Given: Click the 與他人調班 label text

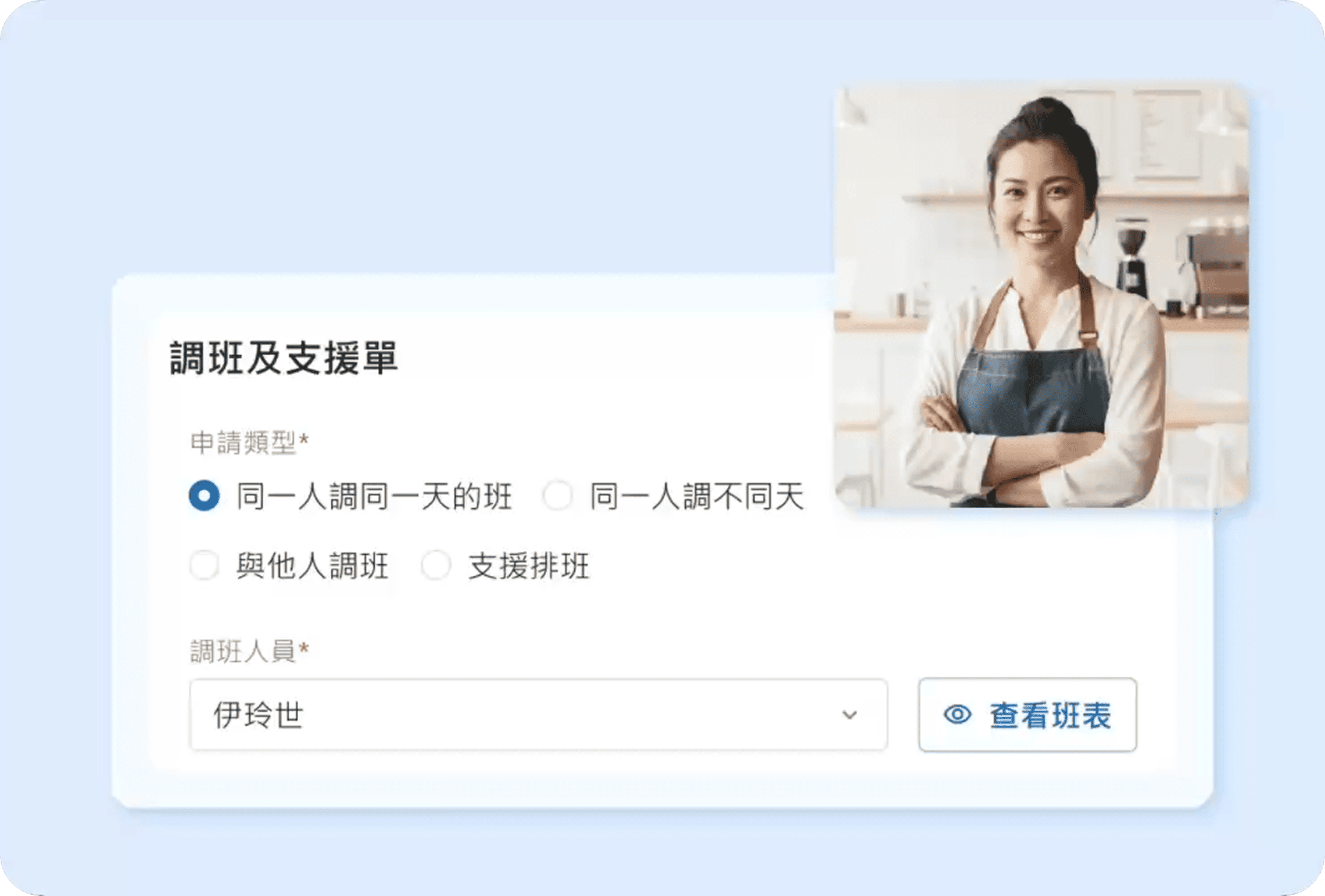Looking at the screenshot, I should 312,565.
